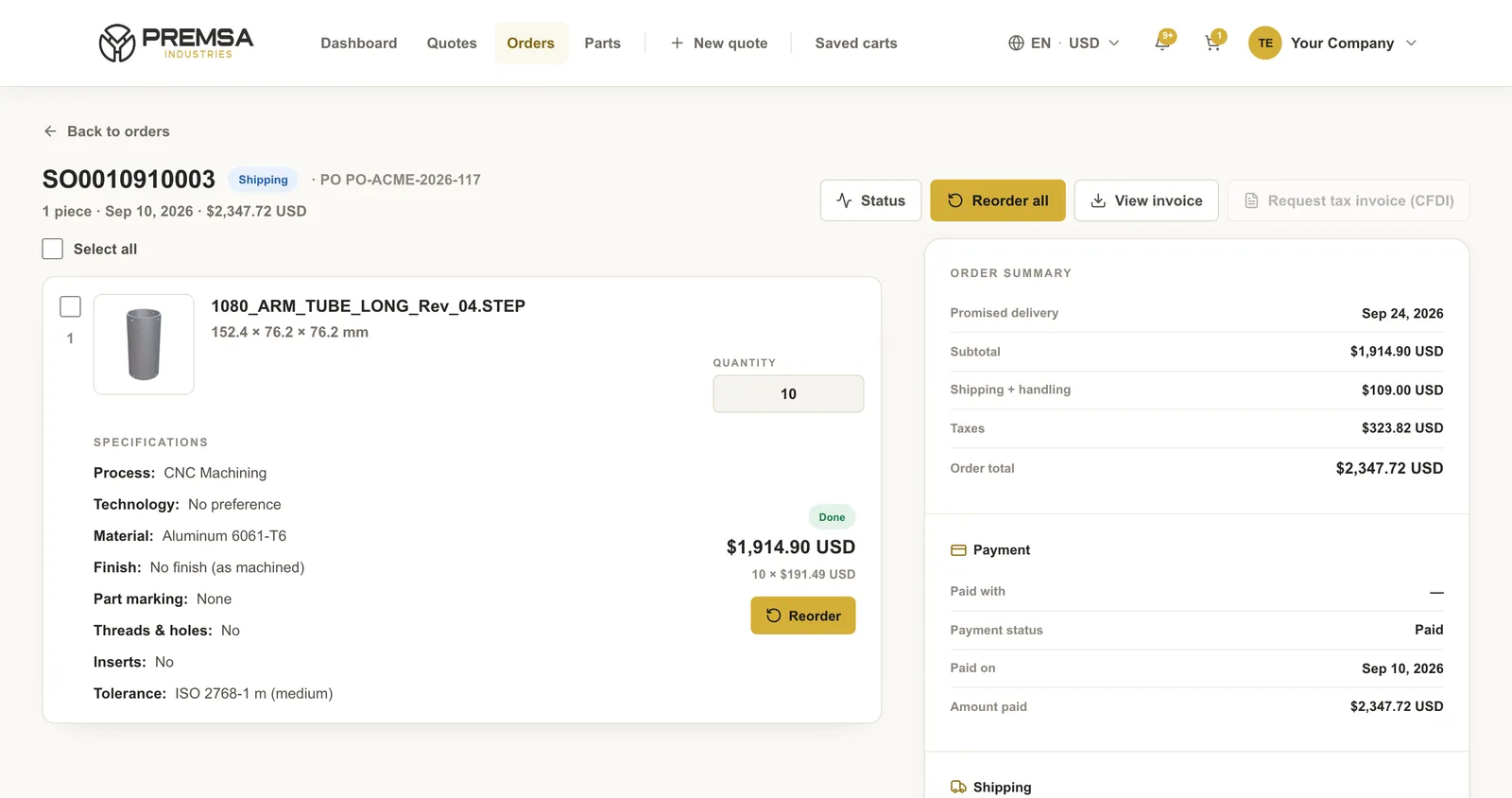Click the back arrow beside Back to orders

point(50,131)
